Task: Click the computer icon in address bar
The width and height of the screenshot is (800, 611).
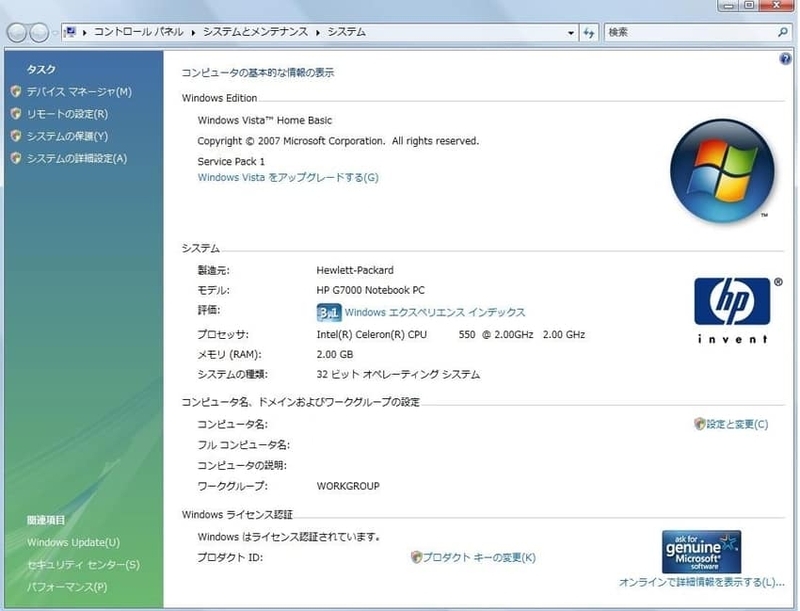Action: (x=70, y=32)
